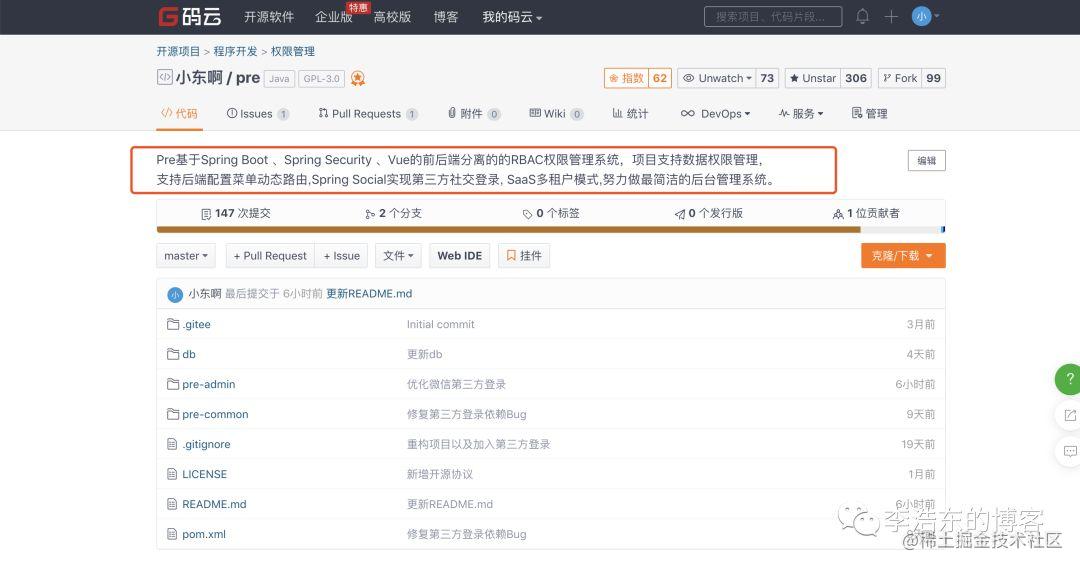Click 企业版 in top navigation
The width and height of the screenshot is (1080, 568).
point(333,17)
